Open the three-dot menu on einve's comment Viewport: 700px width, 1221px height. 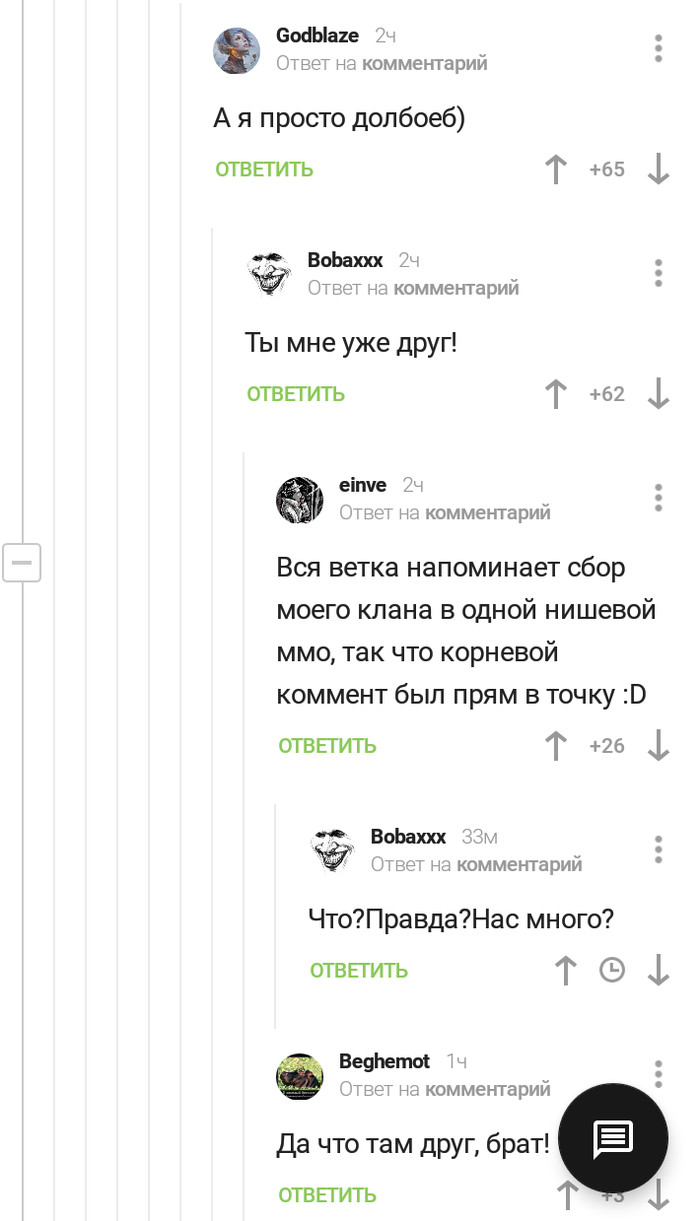pyautogui.click(x=658, y=498)
